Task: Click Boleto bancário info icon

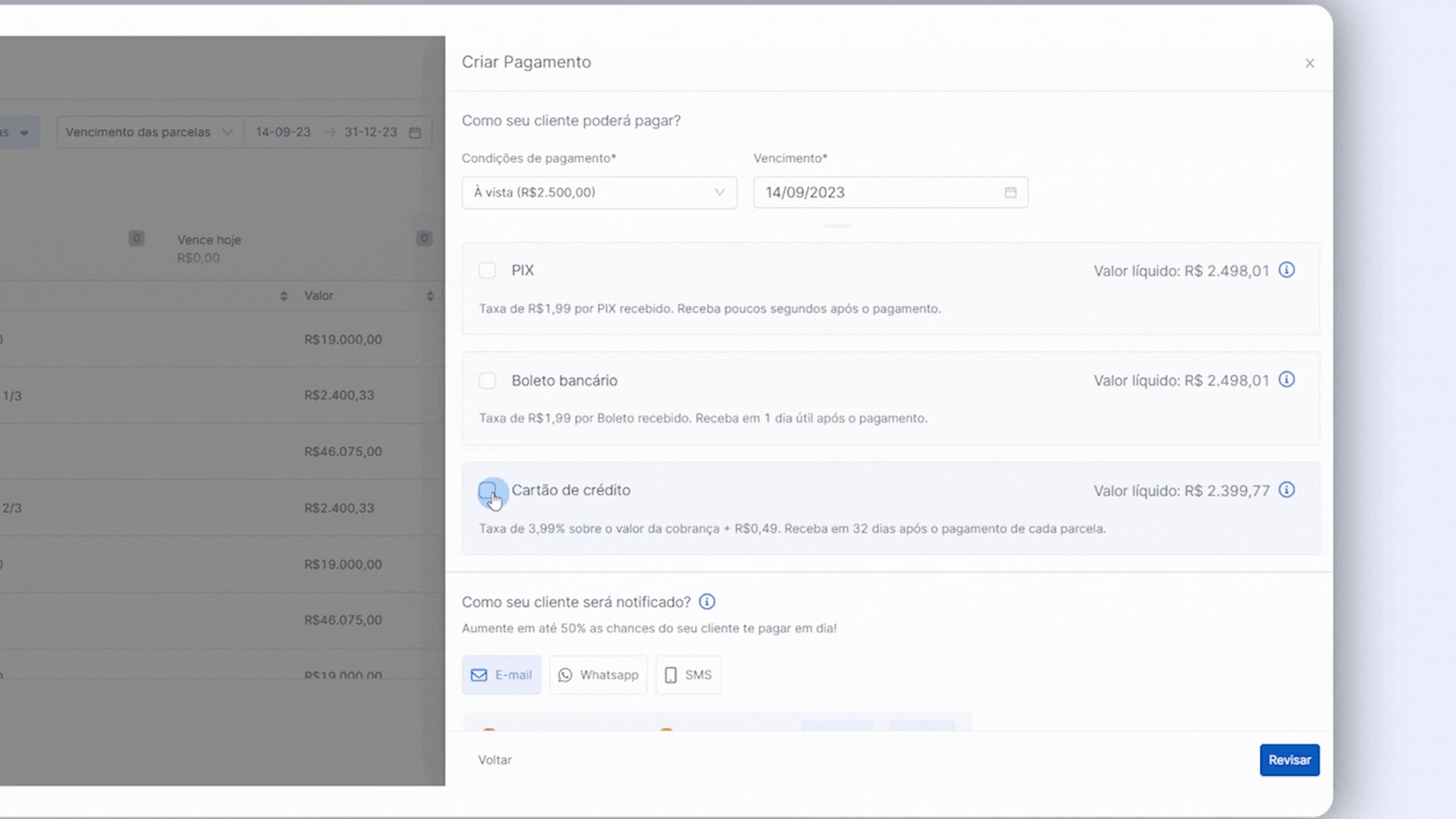Action: click(x=1286, y=379)
